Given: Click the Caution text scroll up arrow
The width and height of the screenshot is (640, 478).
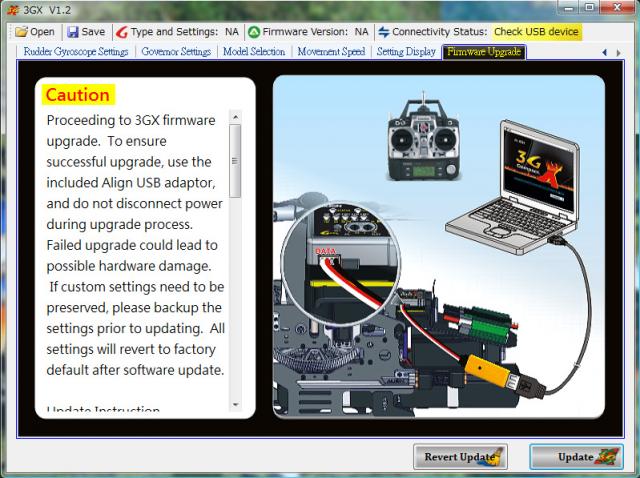Looking at the screenshot, I should click(x=235, y=117).
